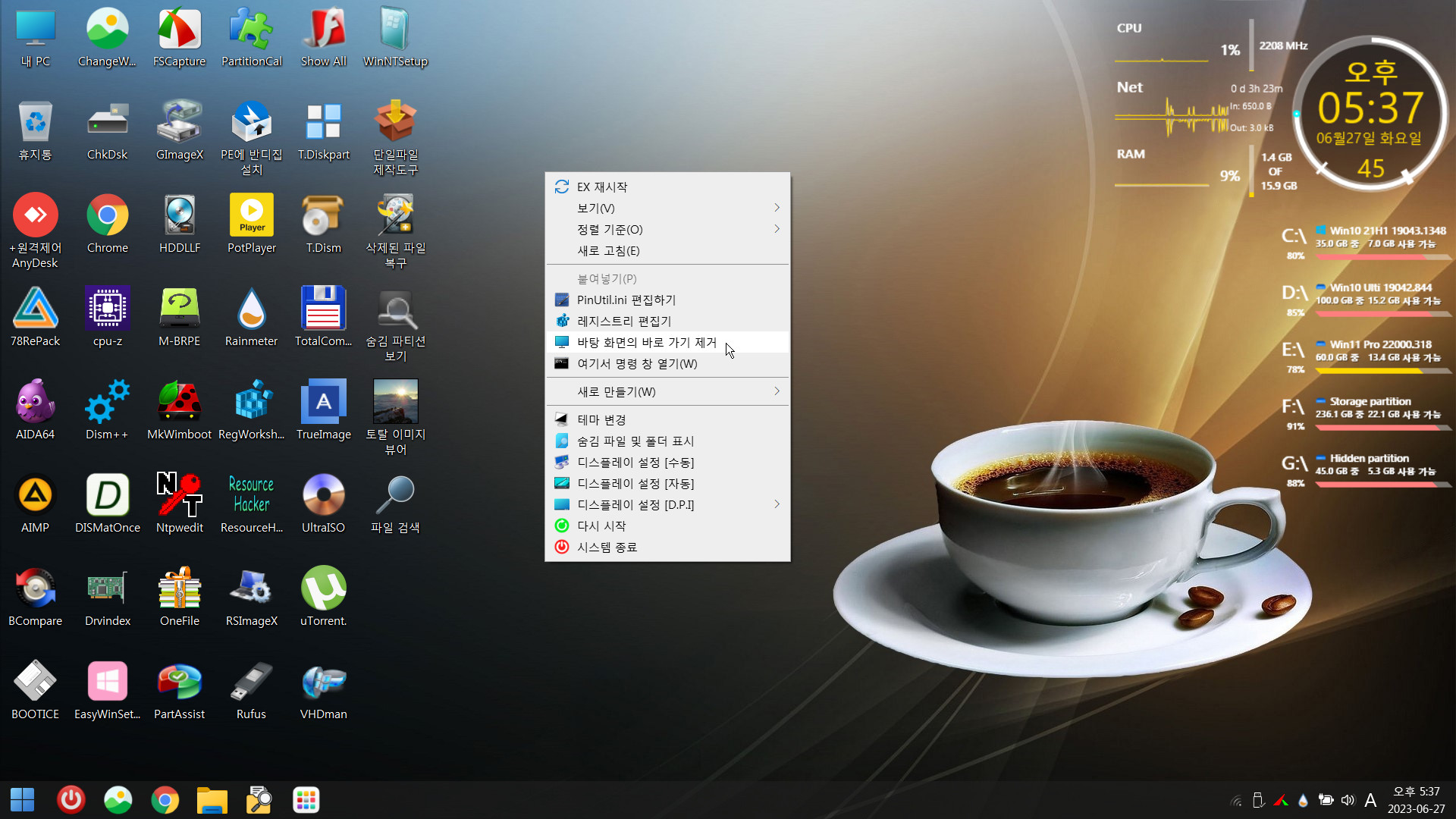Open the ChangeWallpaper desktop icon
Image resolution: width=1456 pixels, height=819 pixels.
click(107, 38)
